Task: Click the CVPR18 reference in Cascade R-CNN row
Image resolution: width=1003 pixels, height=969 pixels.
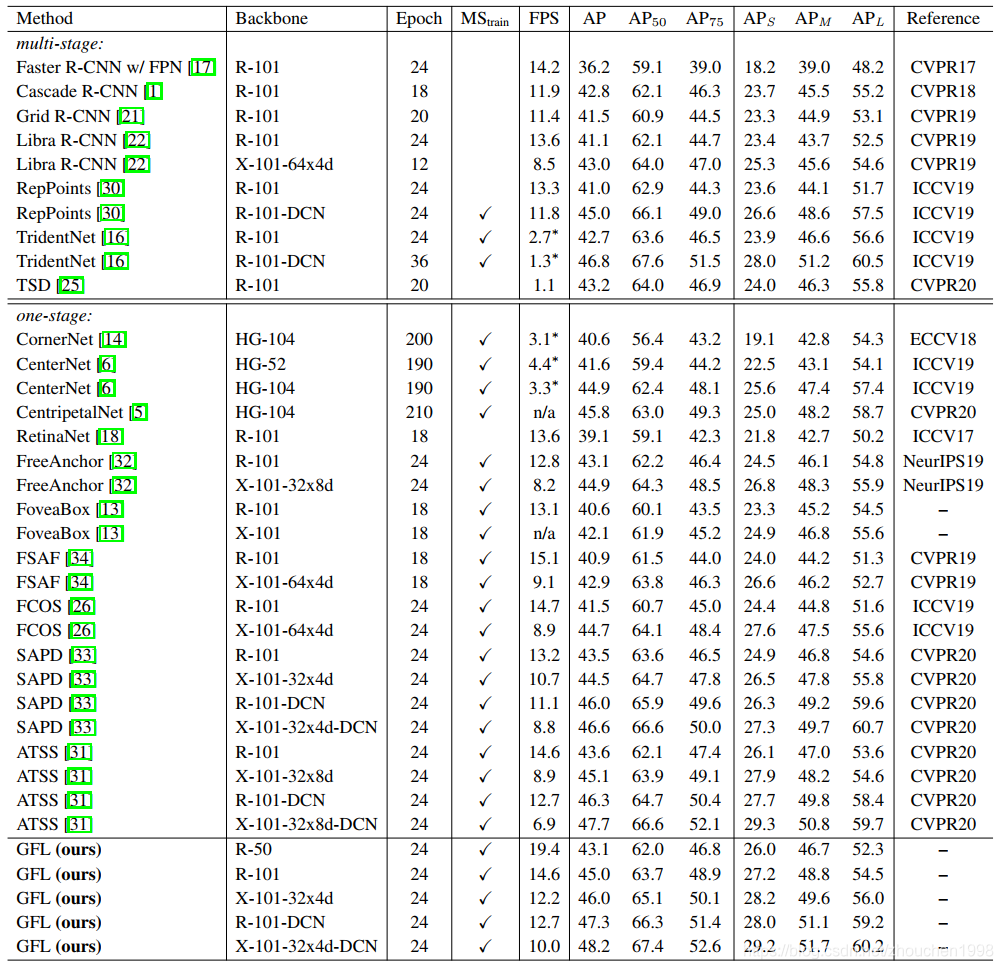Action: (943, 91)
